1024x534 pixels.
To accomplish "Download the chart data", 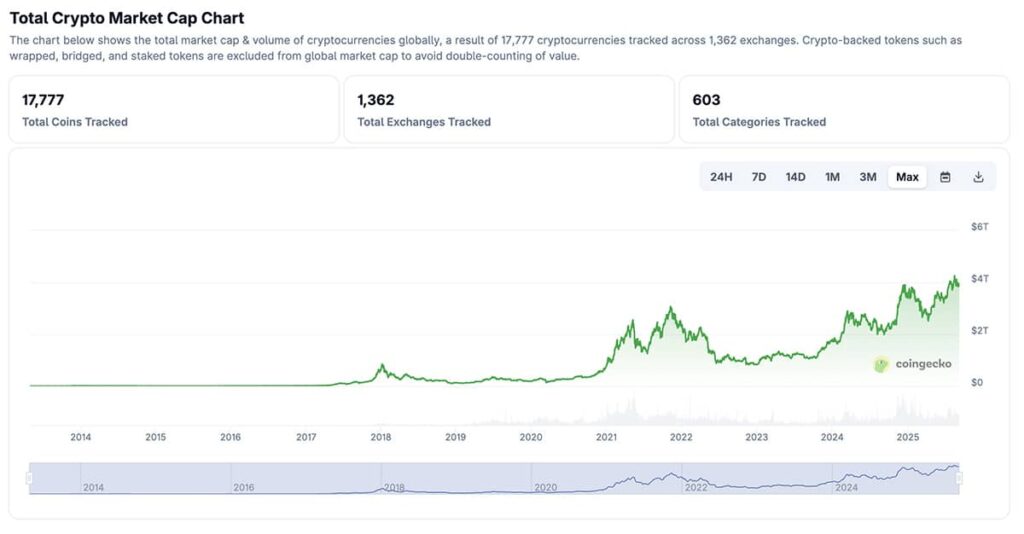I will pyautogui.click(x=978, y=177).
